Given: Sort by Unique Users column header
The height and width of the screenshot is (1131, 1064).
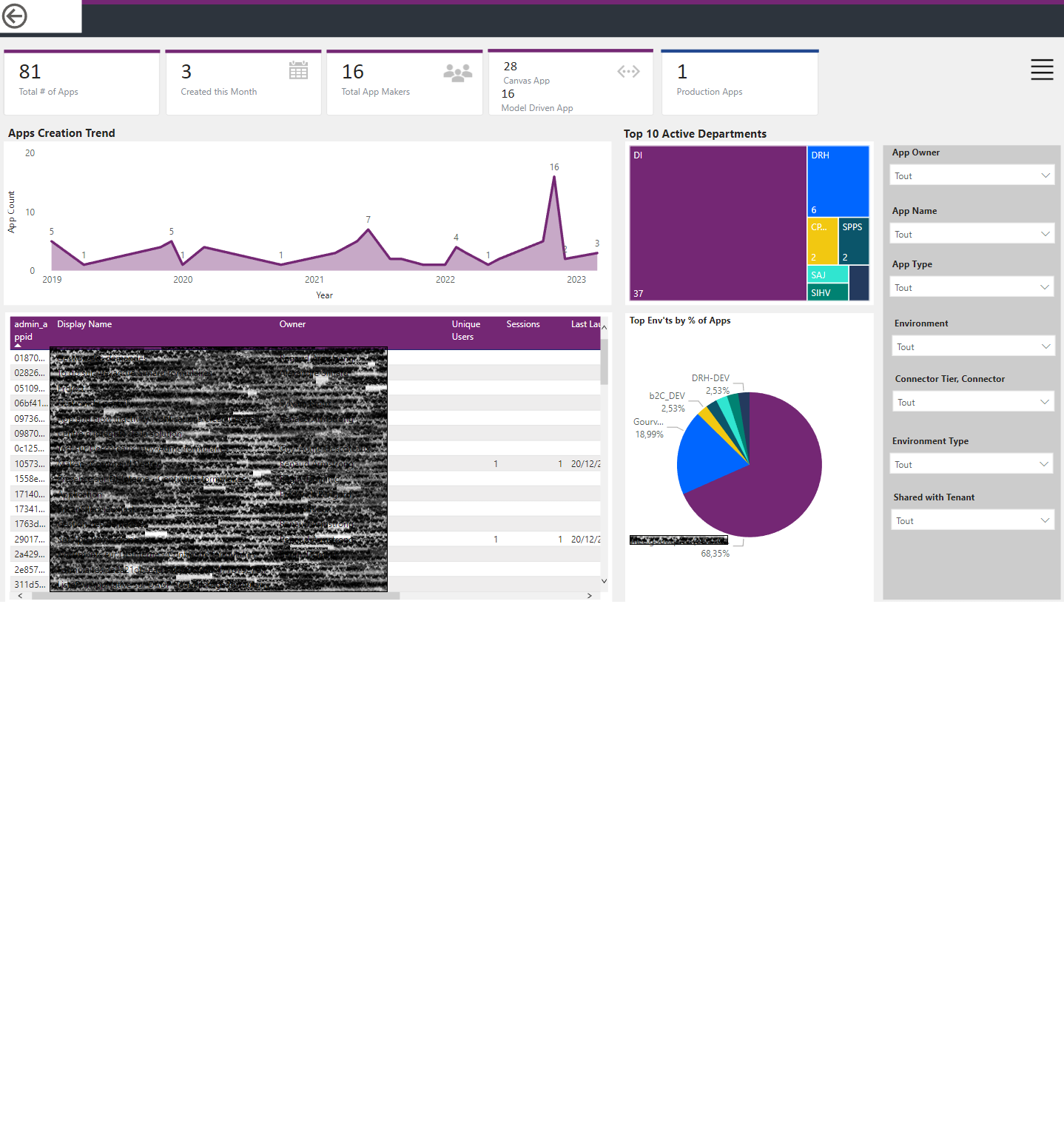Looking at the screenshot, I should tap(465, 330).
